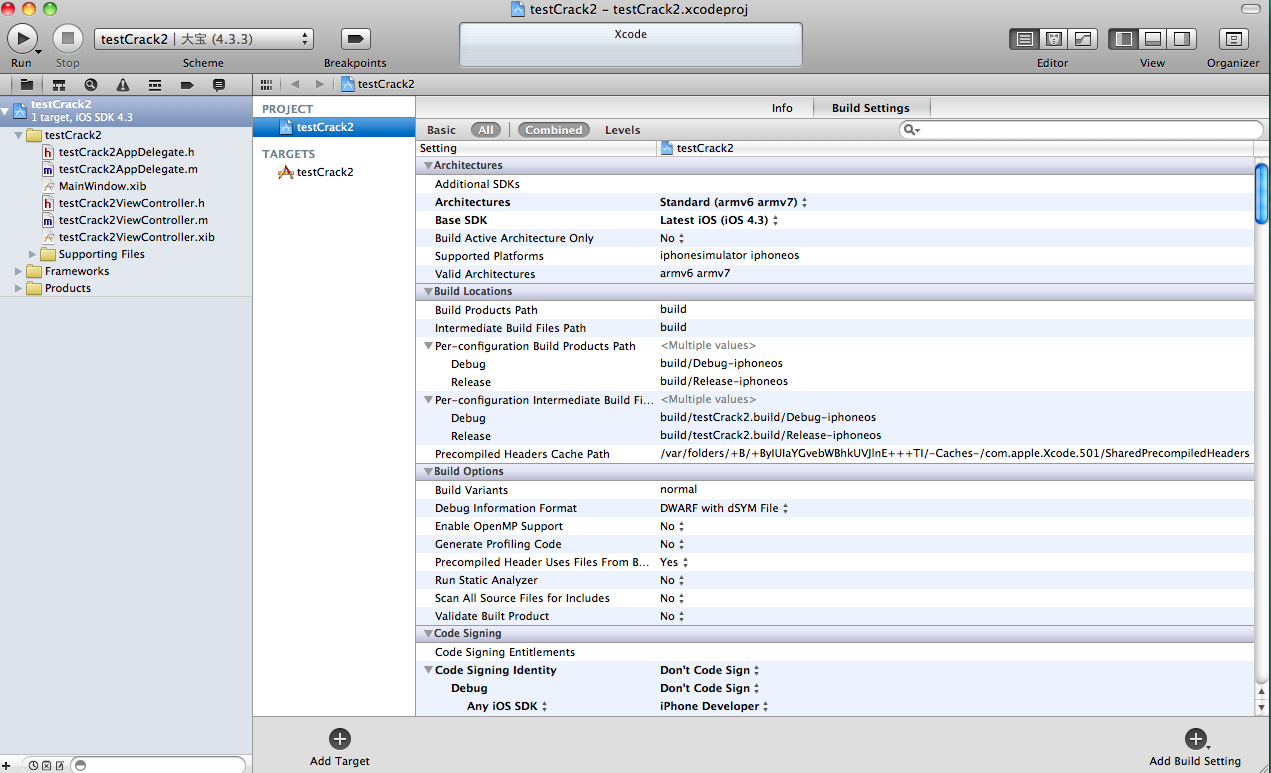Collapse the Code Signing section
Screen dimensions: 1271x773
[428, 634]
